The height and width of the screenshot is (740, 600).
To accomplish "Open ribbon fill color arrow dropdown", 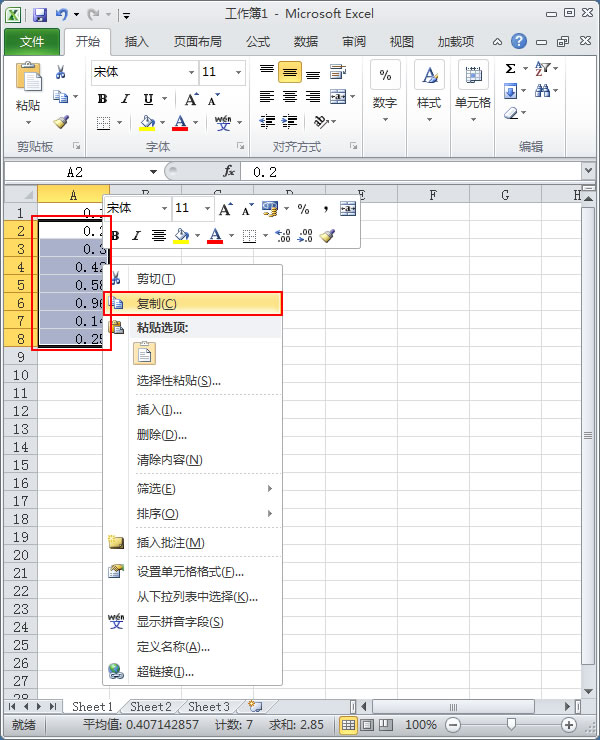I will [x=162, y=122].
